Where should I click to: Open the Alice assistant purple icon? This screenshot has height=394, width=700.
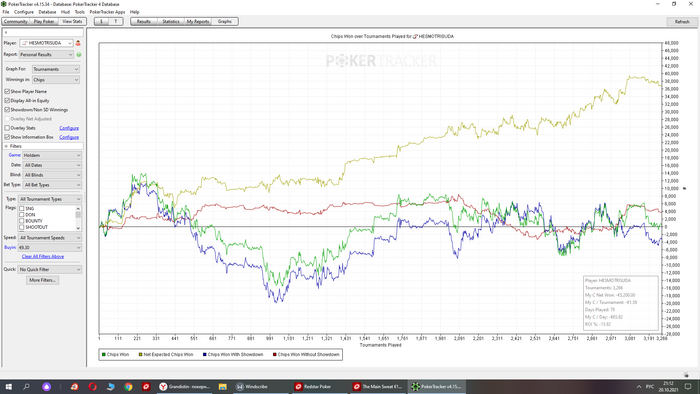[46, 386]
